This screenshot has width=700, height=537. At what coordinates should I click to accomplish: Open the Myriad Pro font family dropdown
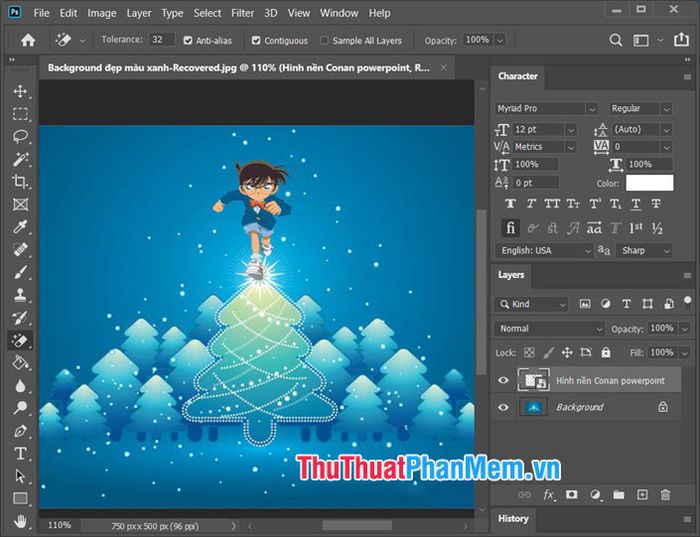point(592,108)
